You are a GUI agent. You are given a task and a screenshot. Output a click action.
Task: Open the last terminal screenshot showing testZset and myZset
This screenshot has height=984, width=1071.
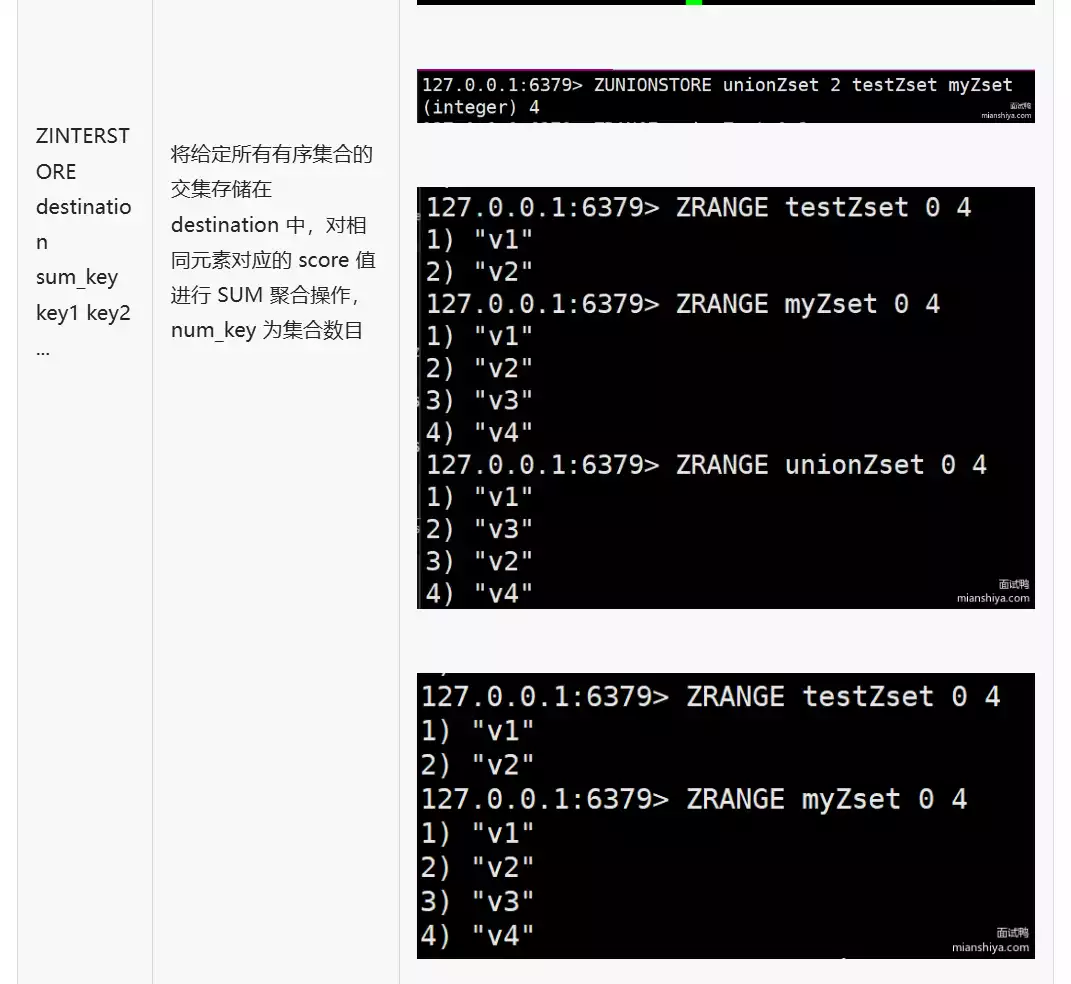(x=725, y=815)
